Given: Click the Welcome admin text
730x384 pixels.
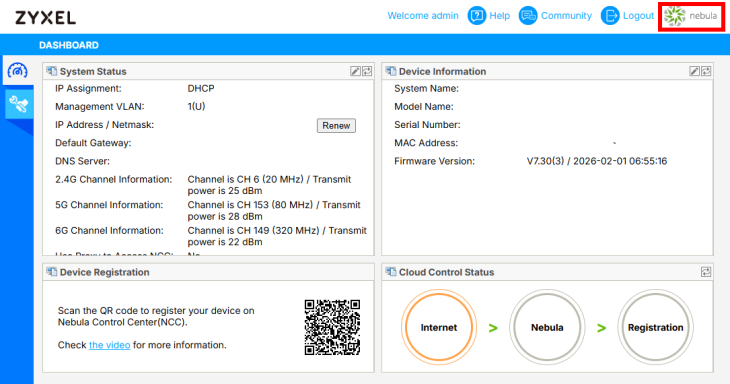Looking at the screenshot, I should click(423, 16).
